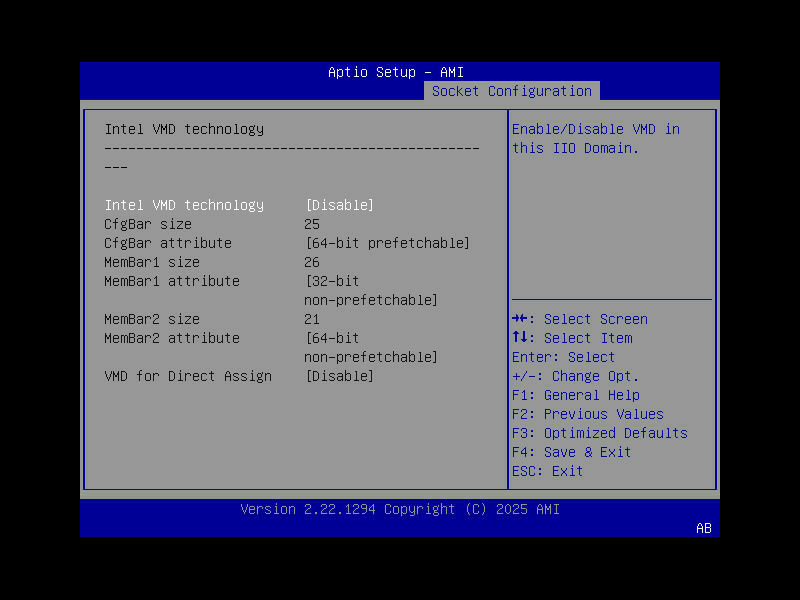
Task: Click the Intel VMD technology section heading
Action: coord(184,128)
